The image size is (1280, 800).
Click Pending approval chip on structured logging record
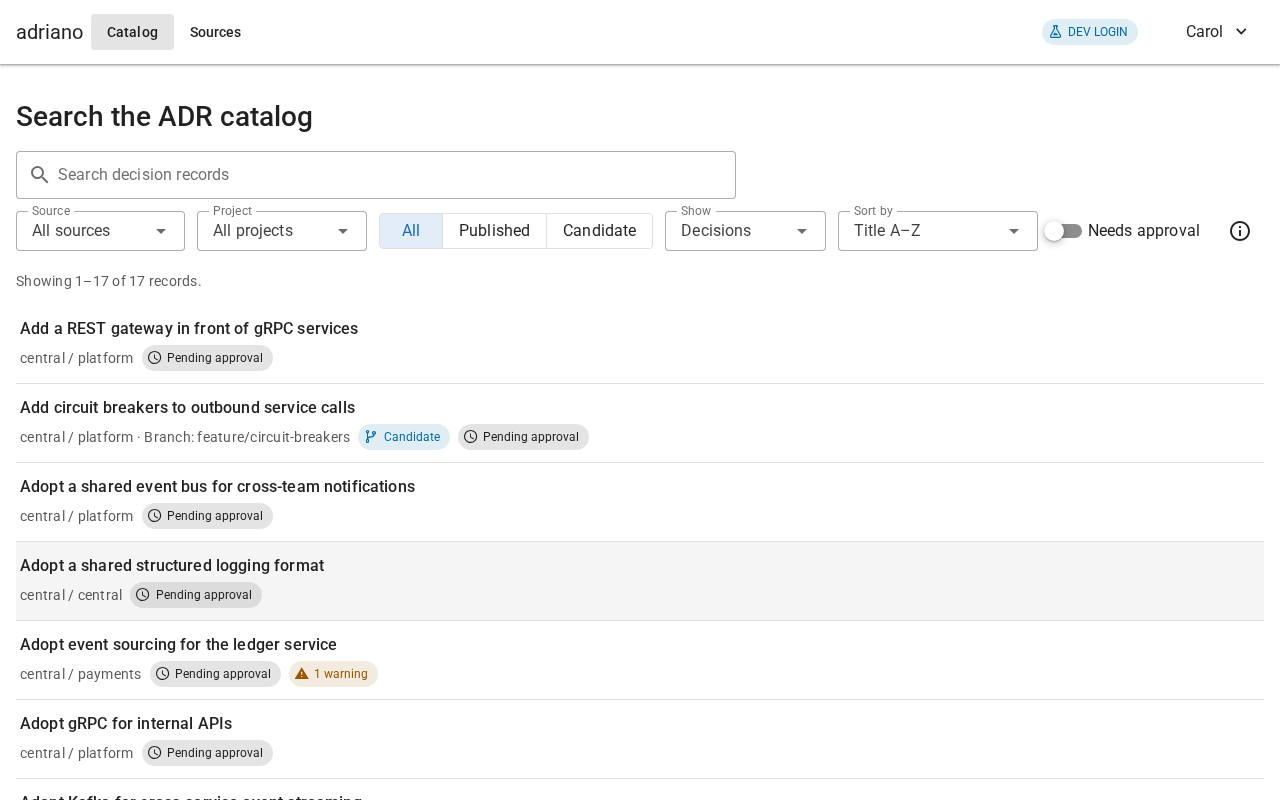[196, 595]
